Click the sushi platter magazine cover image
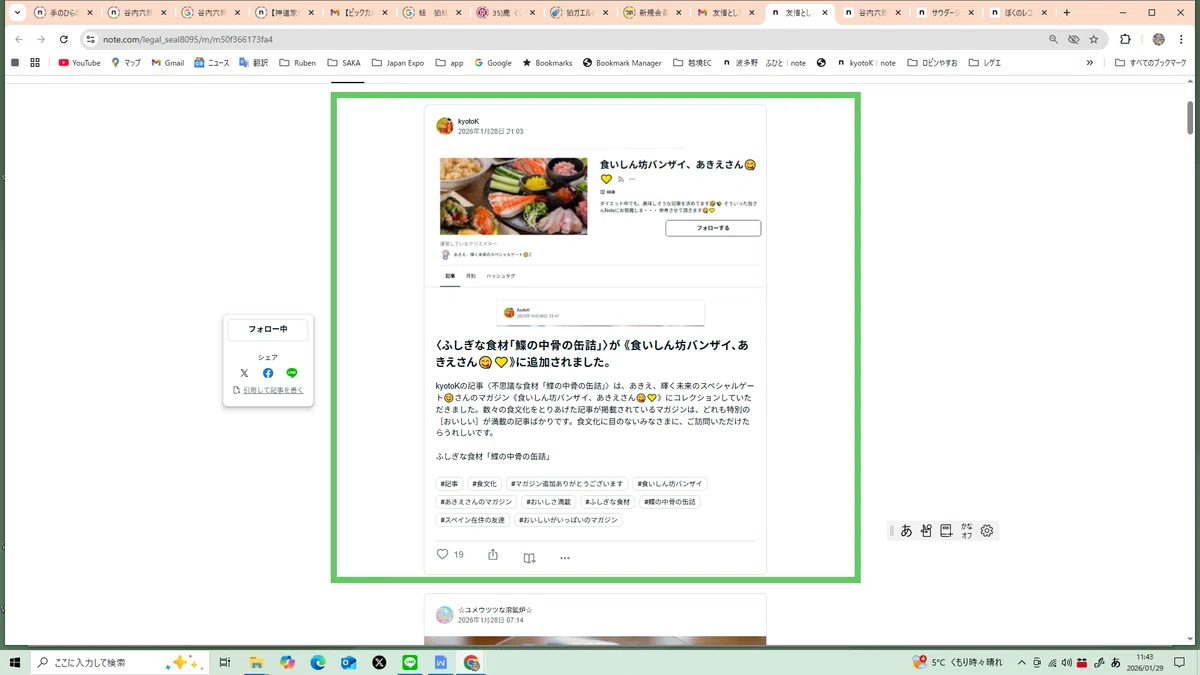The image size is (1200, 675). [514, 196]
